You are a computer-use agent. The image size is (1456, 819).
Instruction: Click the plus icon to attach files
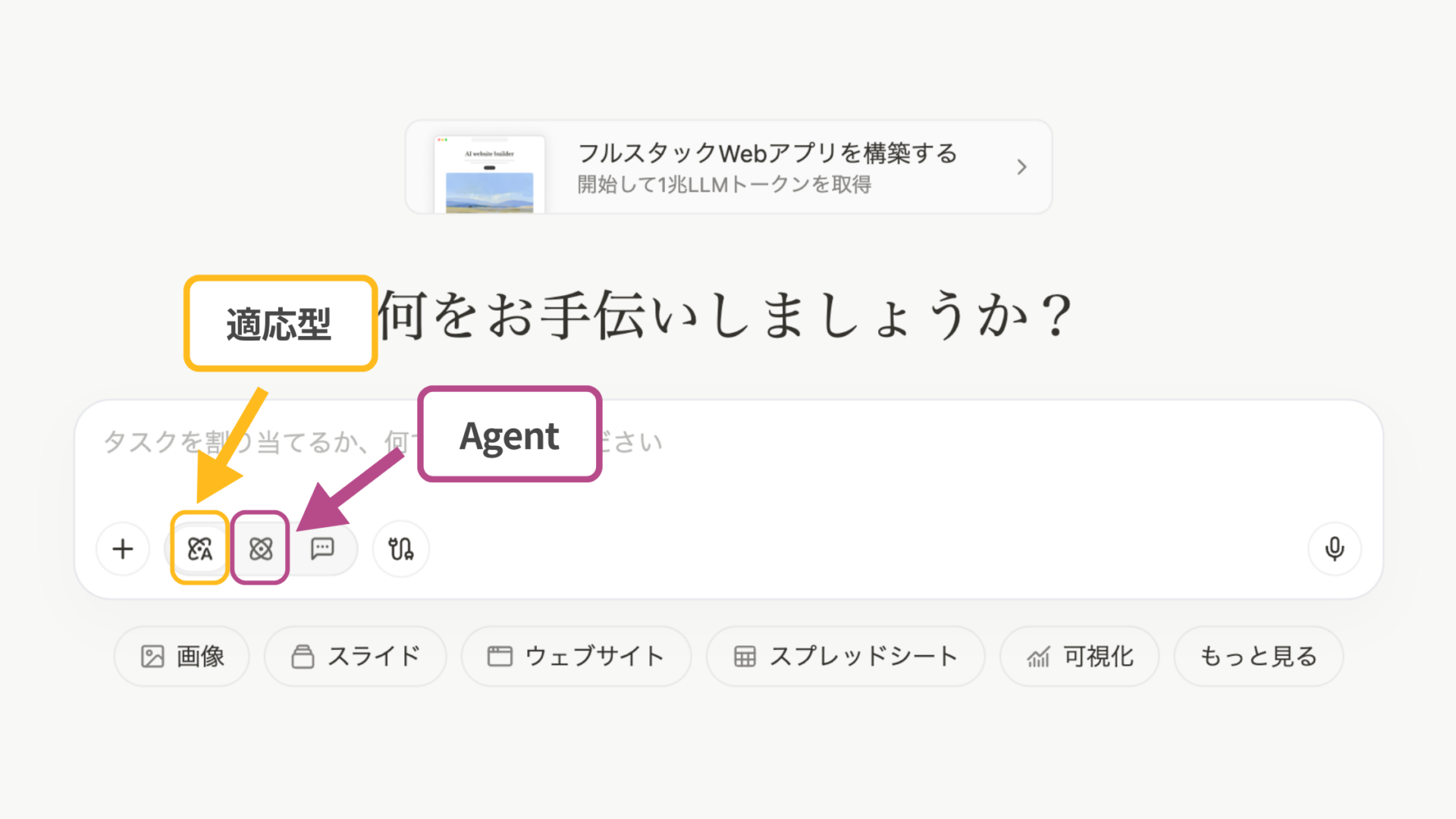point(122,549)
